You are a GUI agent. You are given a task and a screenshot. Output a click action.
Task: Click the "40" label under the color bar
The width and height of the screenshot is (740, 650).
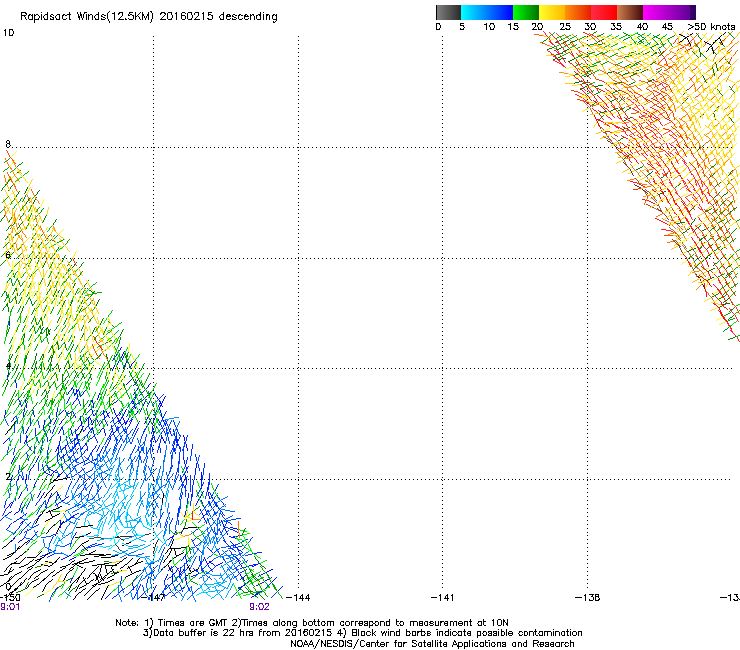(x=642, y=27)
